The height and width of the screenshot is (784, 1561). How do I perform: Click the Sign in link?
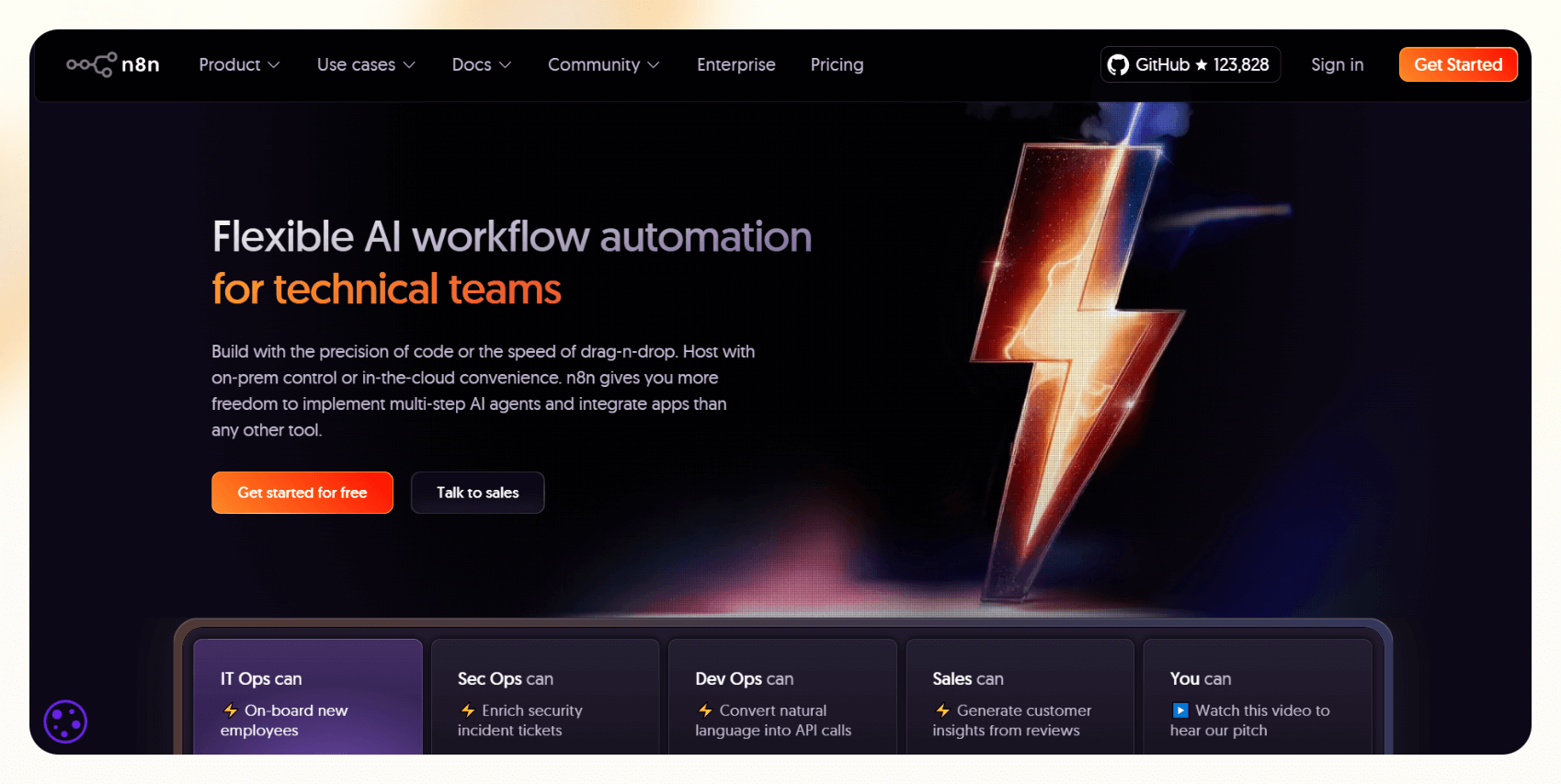(x=1337, y=64)
